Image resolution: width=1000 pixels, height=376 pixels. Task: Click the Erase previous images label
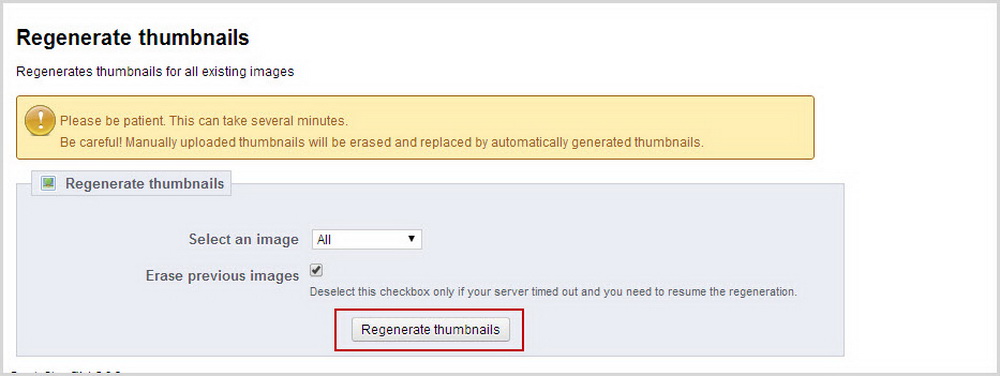point(223,276)
